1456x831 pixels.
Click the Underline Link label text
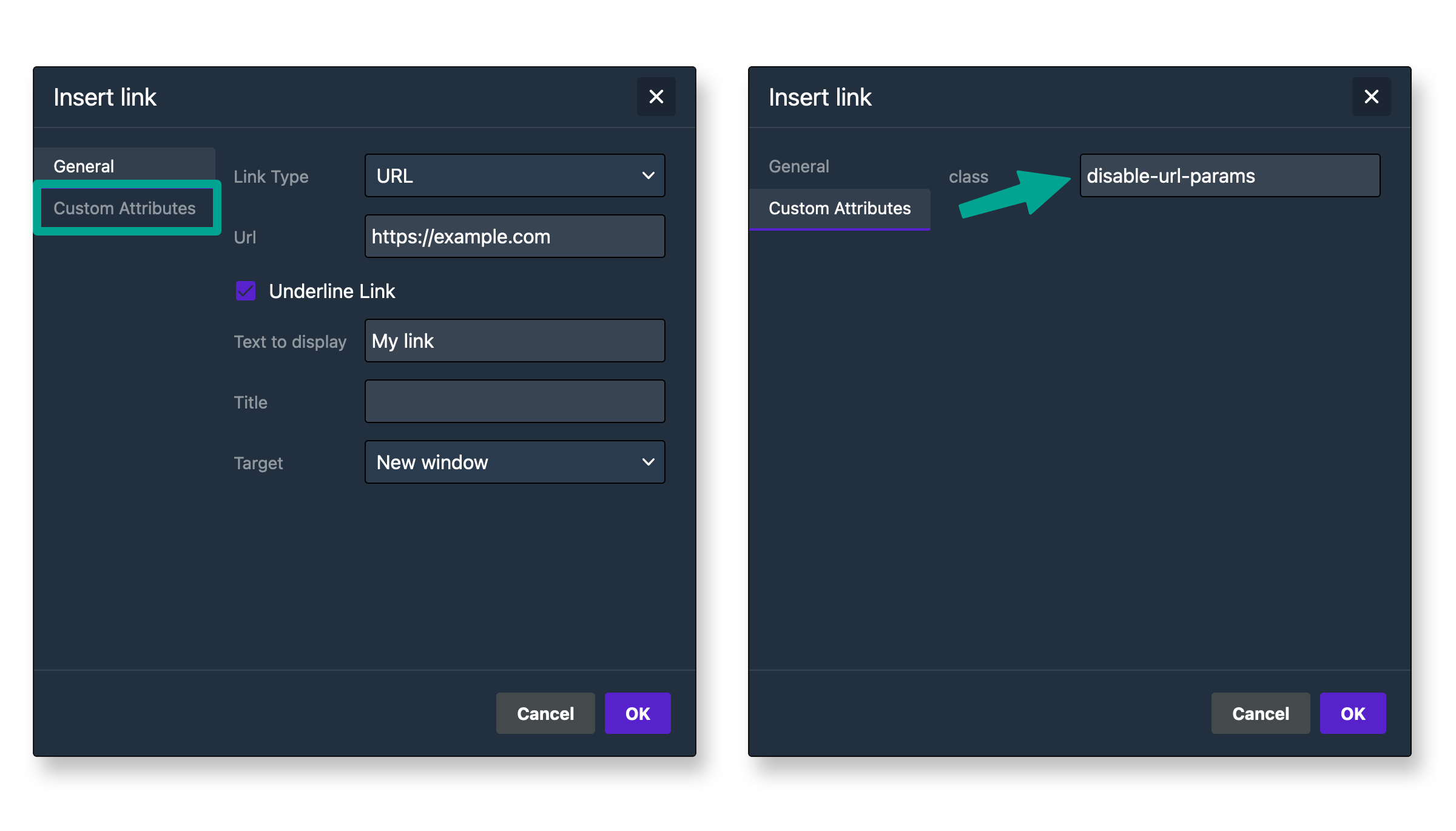pyautogui.click(x=332, y=291)
